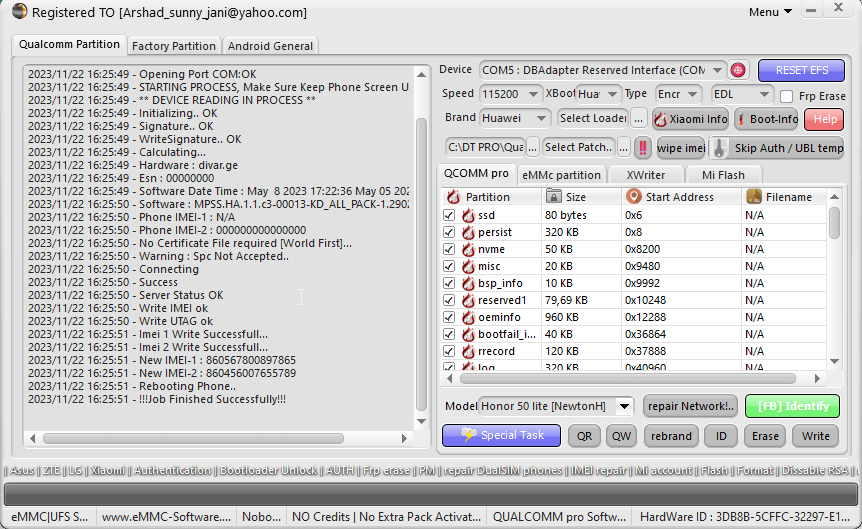Click the Write button
862x529 pixels.
815,436
